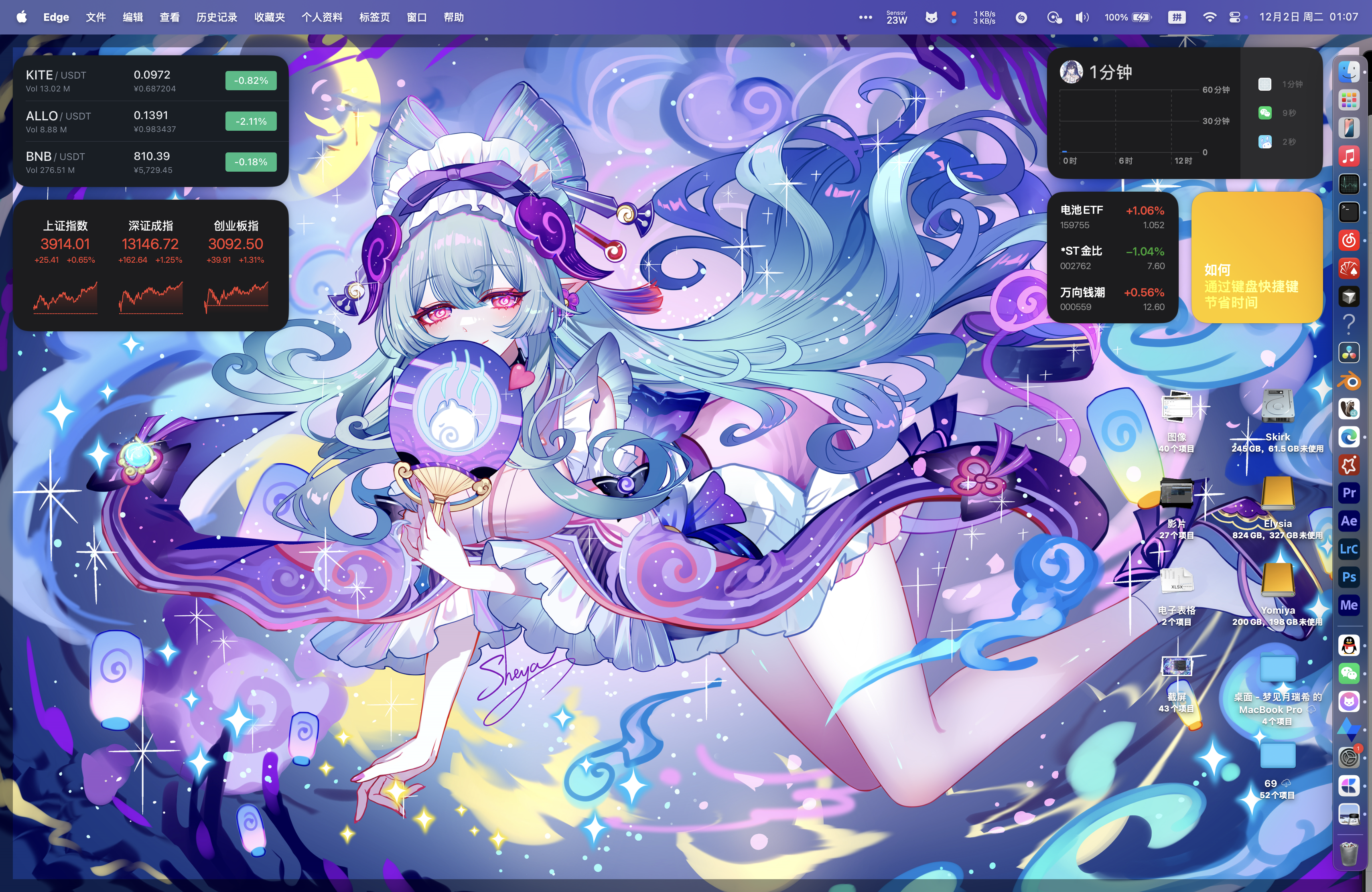Expand hidden menu bar items ellipsis

(x=865, y=17)
